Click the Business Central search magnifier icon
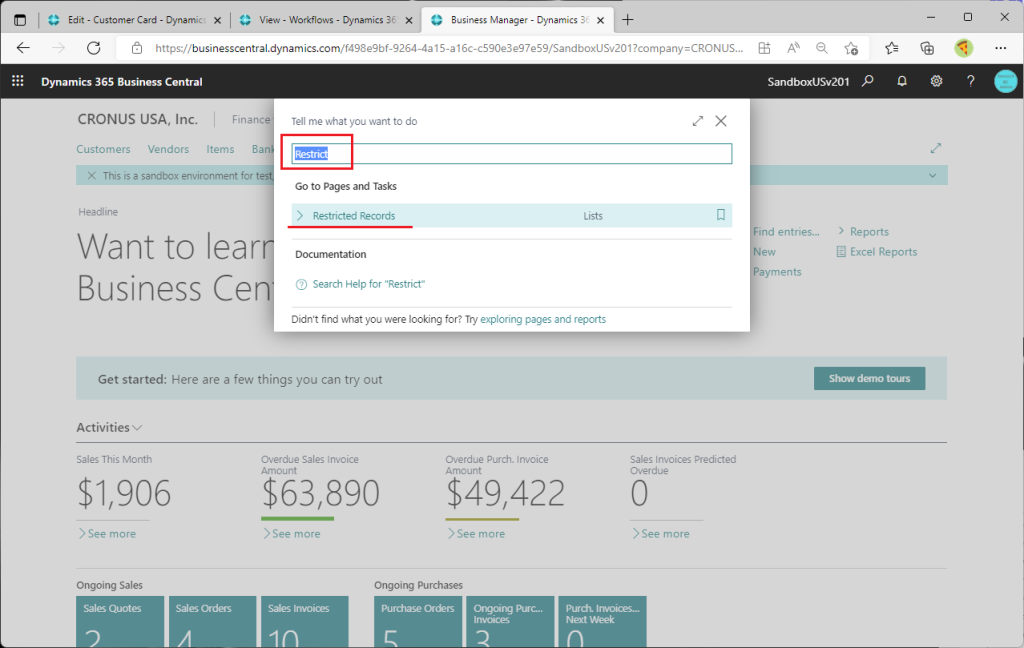This screenshot has width=1024, height=648. tap(867, 81)
